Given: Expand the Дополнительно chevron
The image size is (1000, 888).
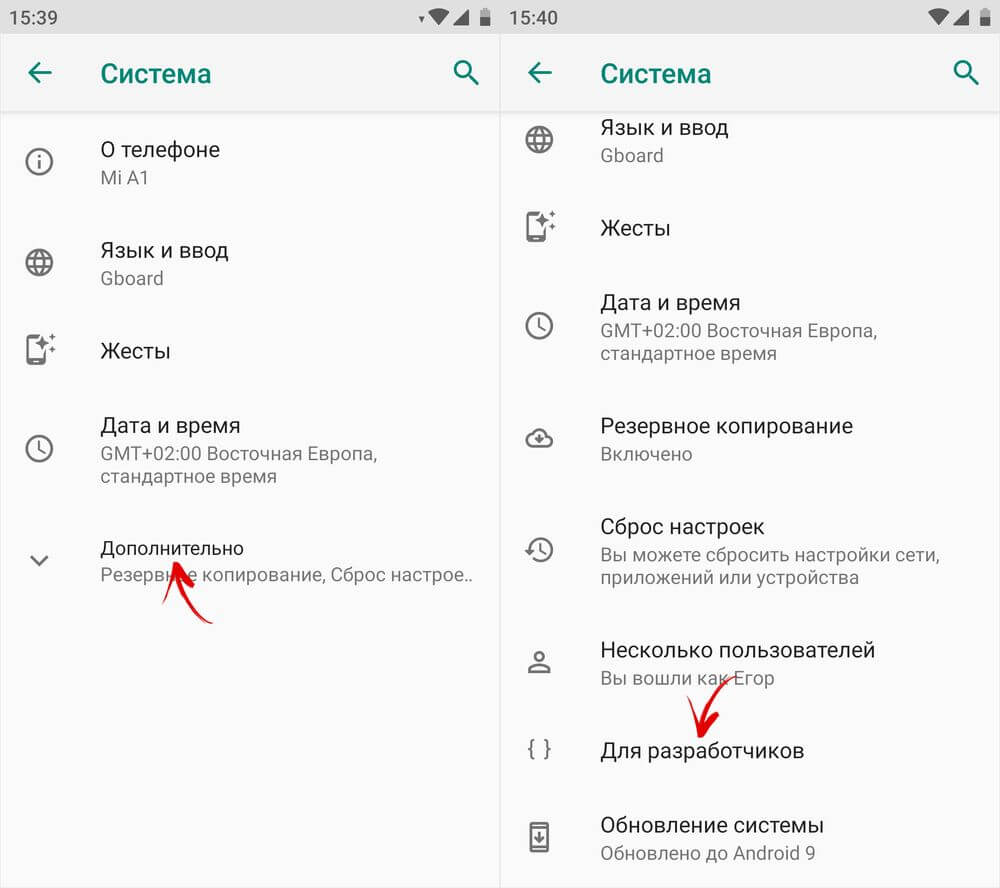Looking at the screenshot, I should coord(40,561).
